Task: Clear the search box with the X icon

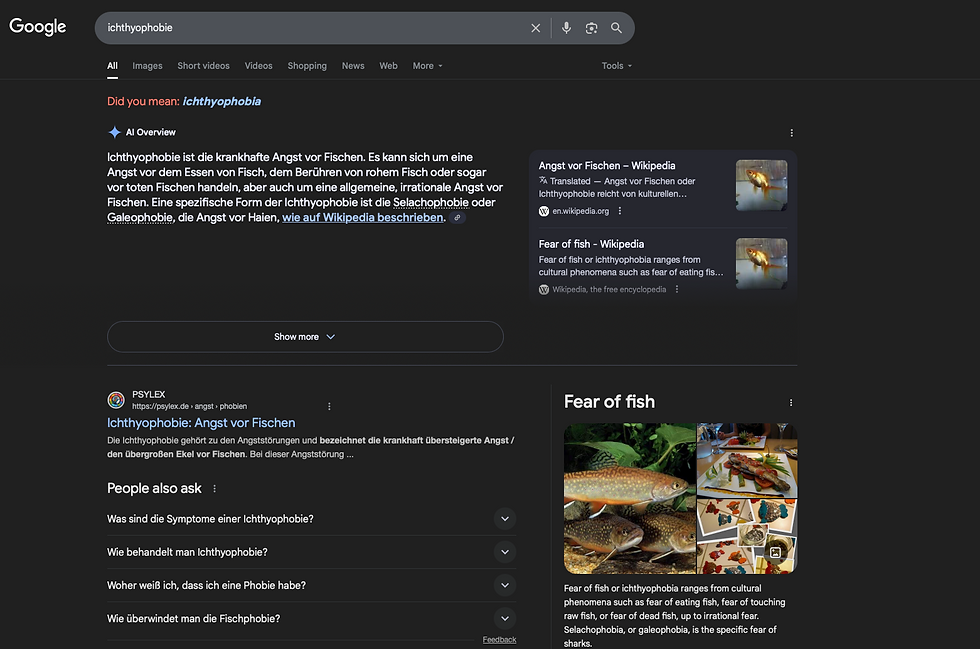Action: click(x=535, y=28)
